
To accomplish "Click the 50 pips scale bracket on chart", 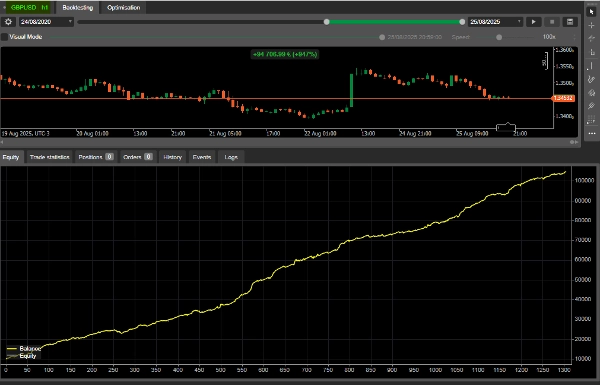I will (546, 61).
